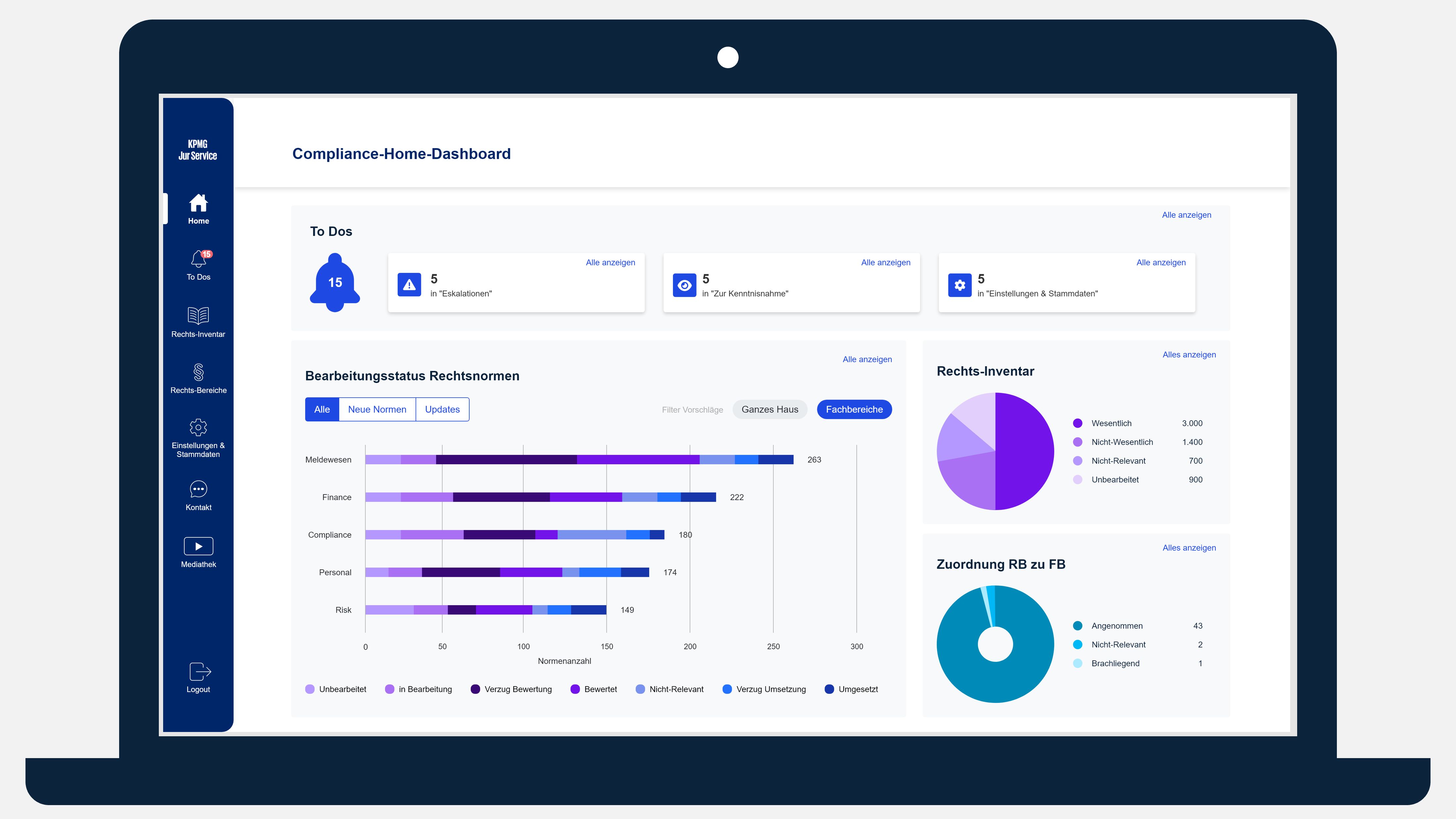Viewport: 1456px width, 819px height.
Task: Click Alle anzeigen in Eskalationen card
Action: 610,262
